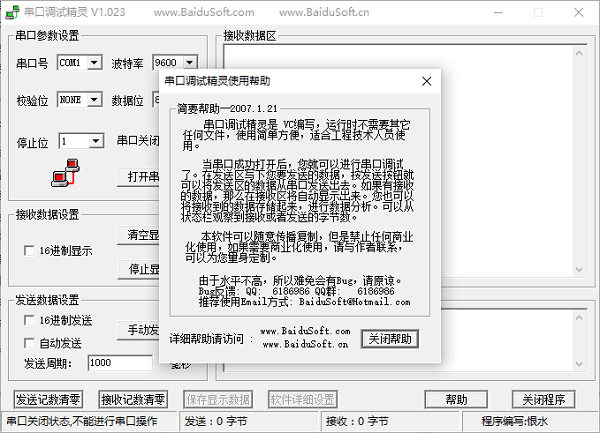Click status bar text 发送：0 字节
The height and width of the screenshot is (433, 600).
pyautogui.click(x=216, y=422)
